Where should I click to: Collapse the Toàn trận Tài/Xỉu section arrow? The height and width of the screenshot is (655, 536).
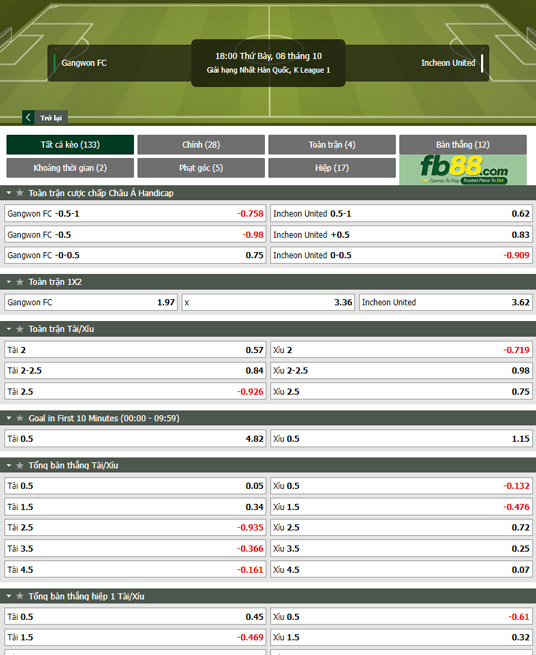[9, 329]
